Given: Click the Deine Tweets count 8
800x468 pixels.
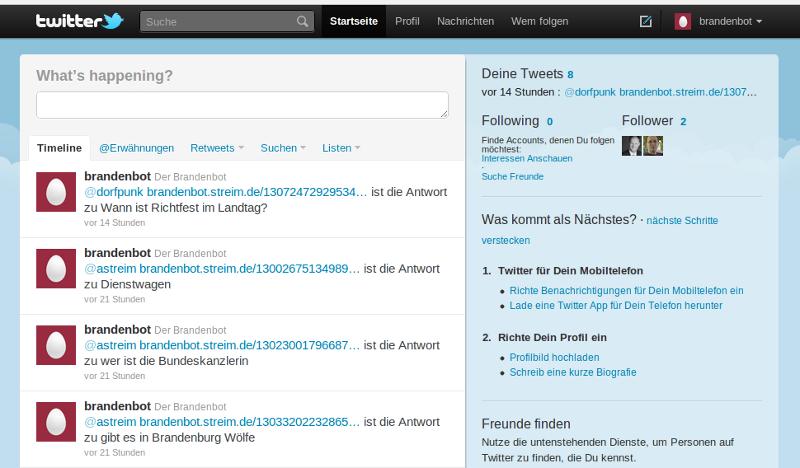Looking at the screenshot, I should click(x=570, y=75).
